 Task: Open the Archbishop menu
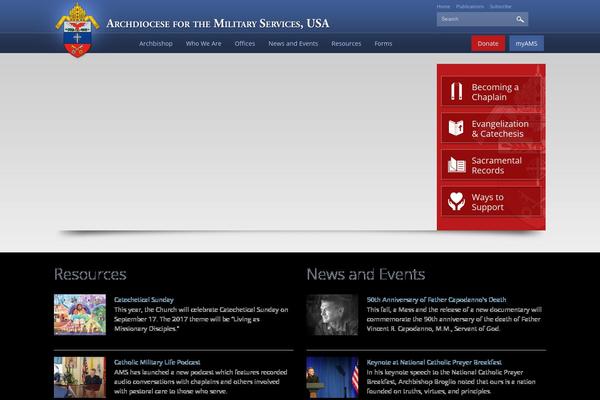tap(156, 44)
